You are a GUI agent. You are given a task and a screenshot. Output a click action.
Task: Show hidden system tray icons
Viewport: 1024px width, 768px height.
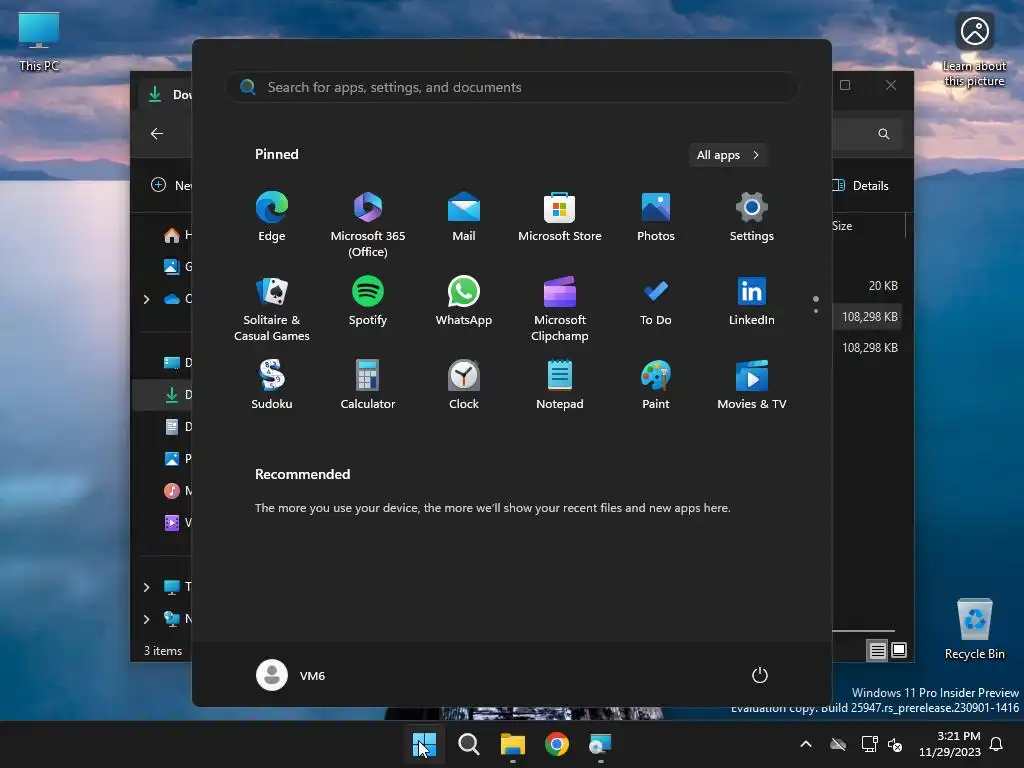click(x=806, y=744)
